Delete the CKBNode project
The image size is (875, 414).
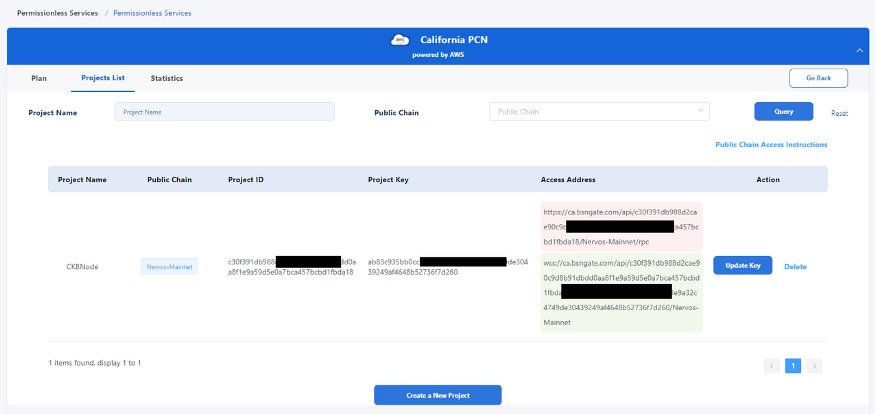point(795,267)
